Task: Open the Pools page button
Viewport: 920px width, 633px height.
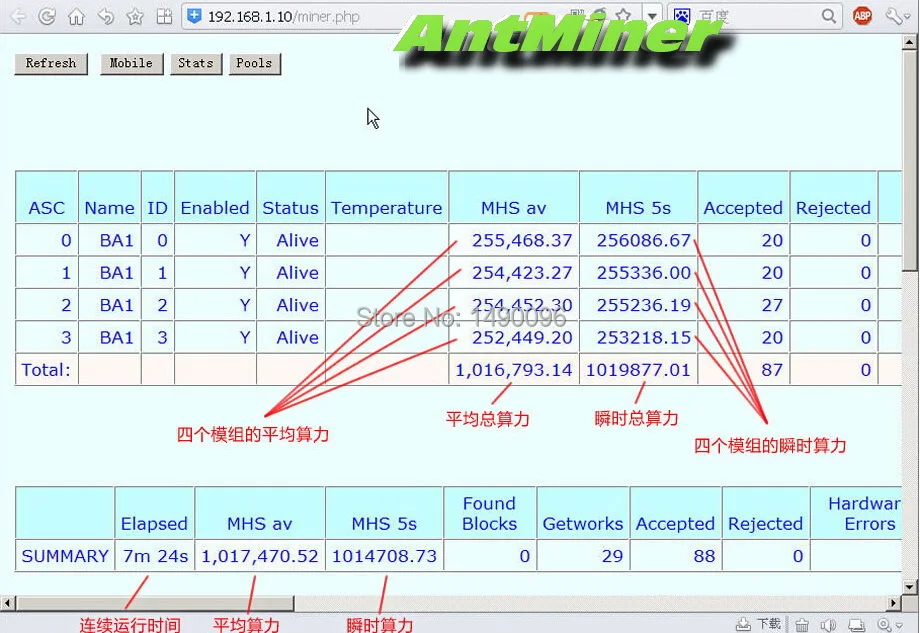Action: (x=255, y=63)
